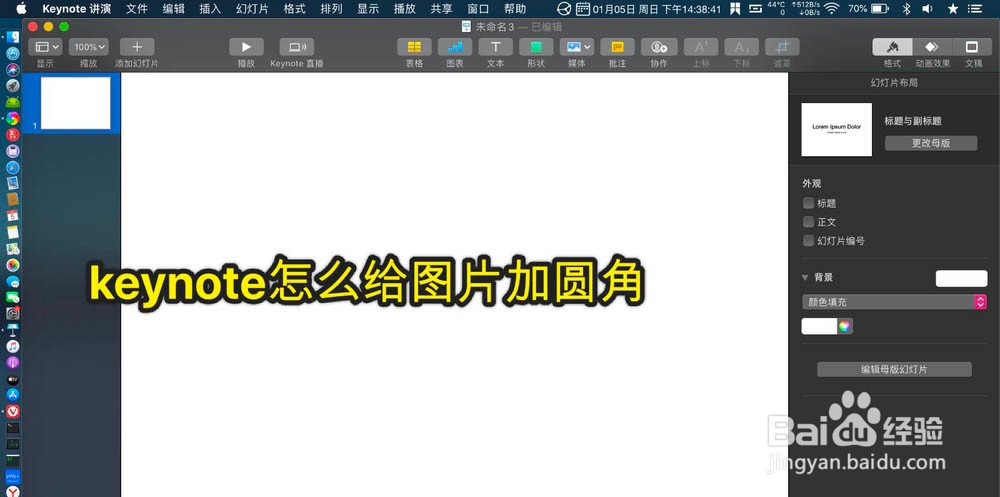Screen dimensions: 1000x497
Task: Open Android Studio from the Dock
Action: pos(13,102)
